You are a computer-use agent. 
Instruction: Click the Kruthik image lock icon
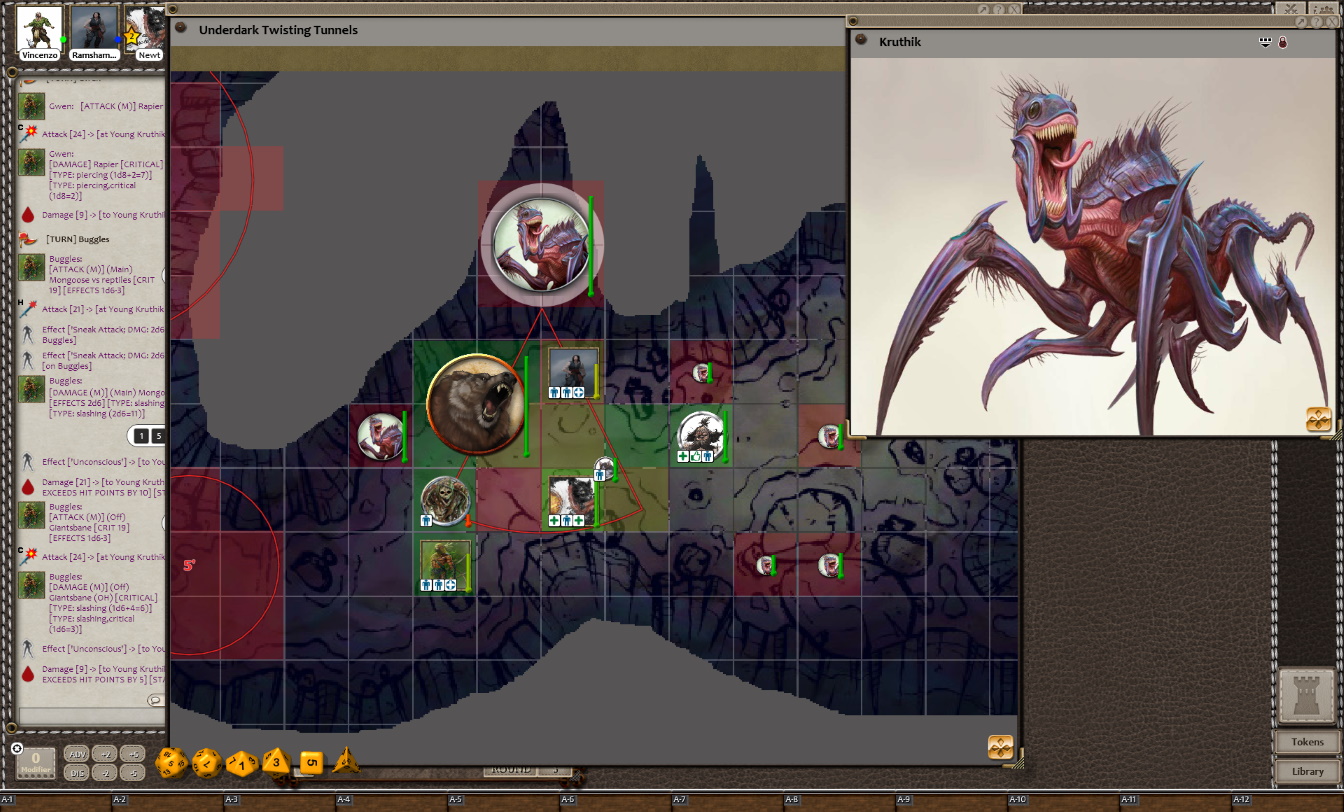point(1283,42)
